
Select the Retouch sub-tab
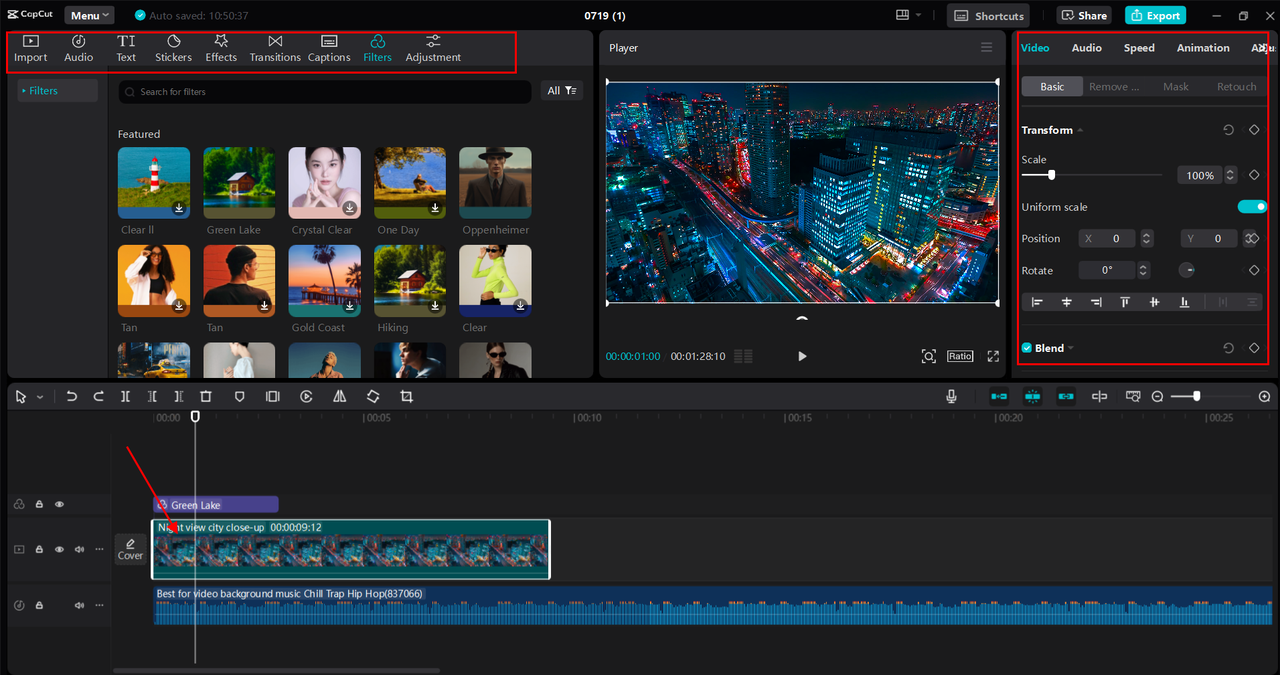click(x=1236, y=87)
